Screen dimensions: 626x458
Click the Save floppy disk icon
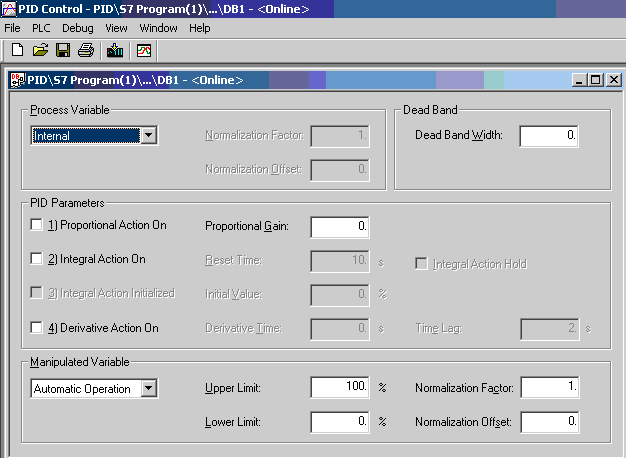point(63,50)
